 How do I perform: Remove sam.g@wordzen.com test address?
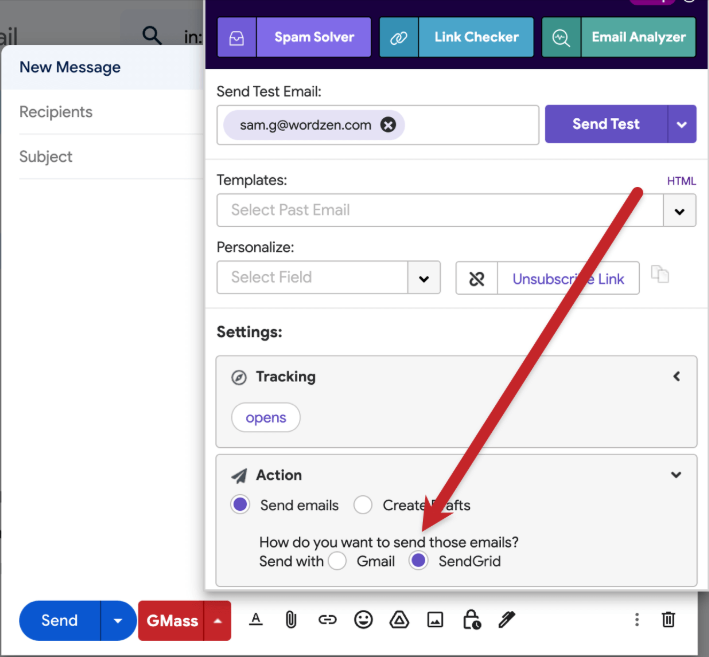(x=388, y=124)
